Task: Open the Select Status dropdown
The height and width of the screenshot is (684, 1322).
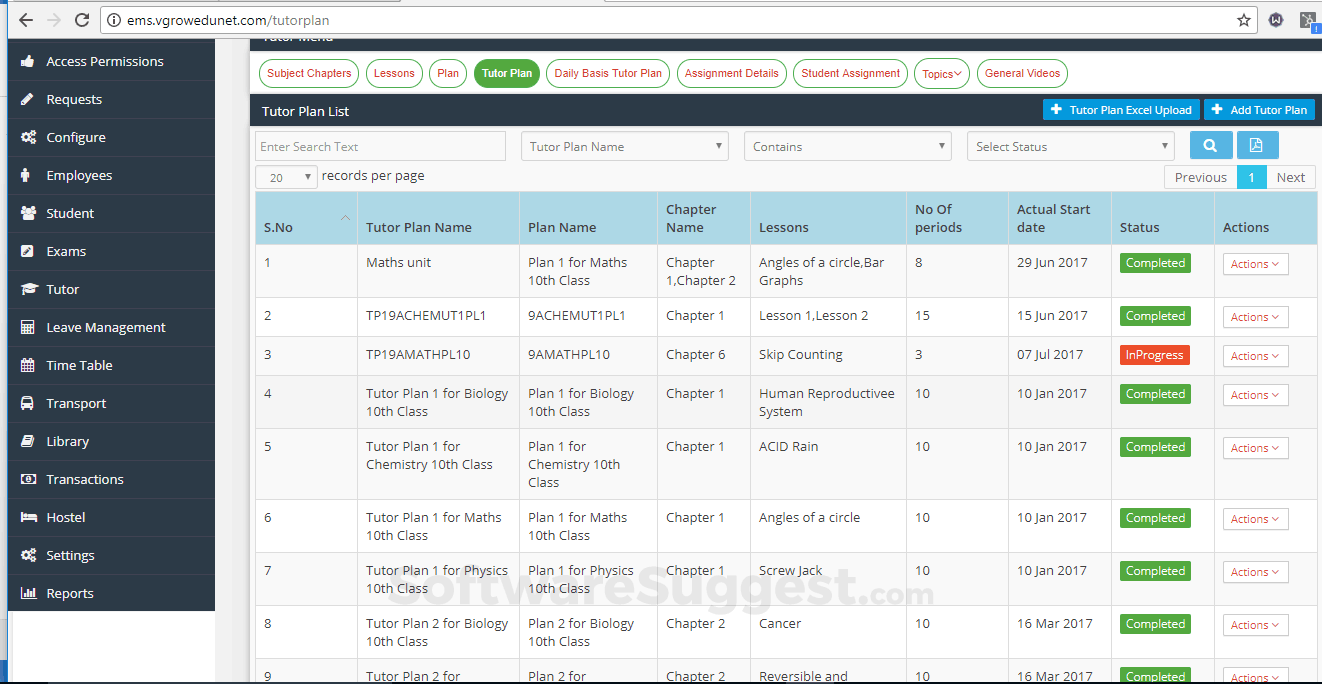Action: 1070,145
